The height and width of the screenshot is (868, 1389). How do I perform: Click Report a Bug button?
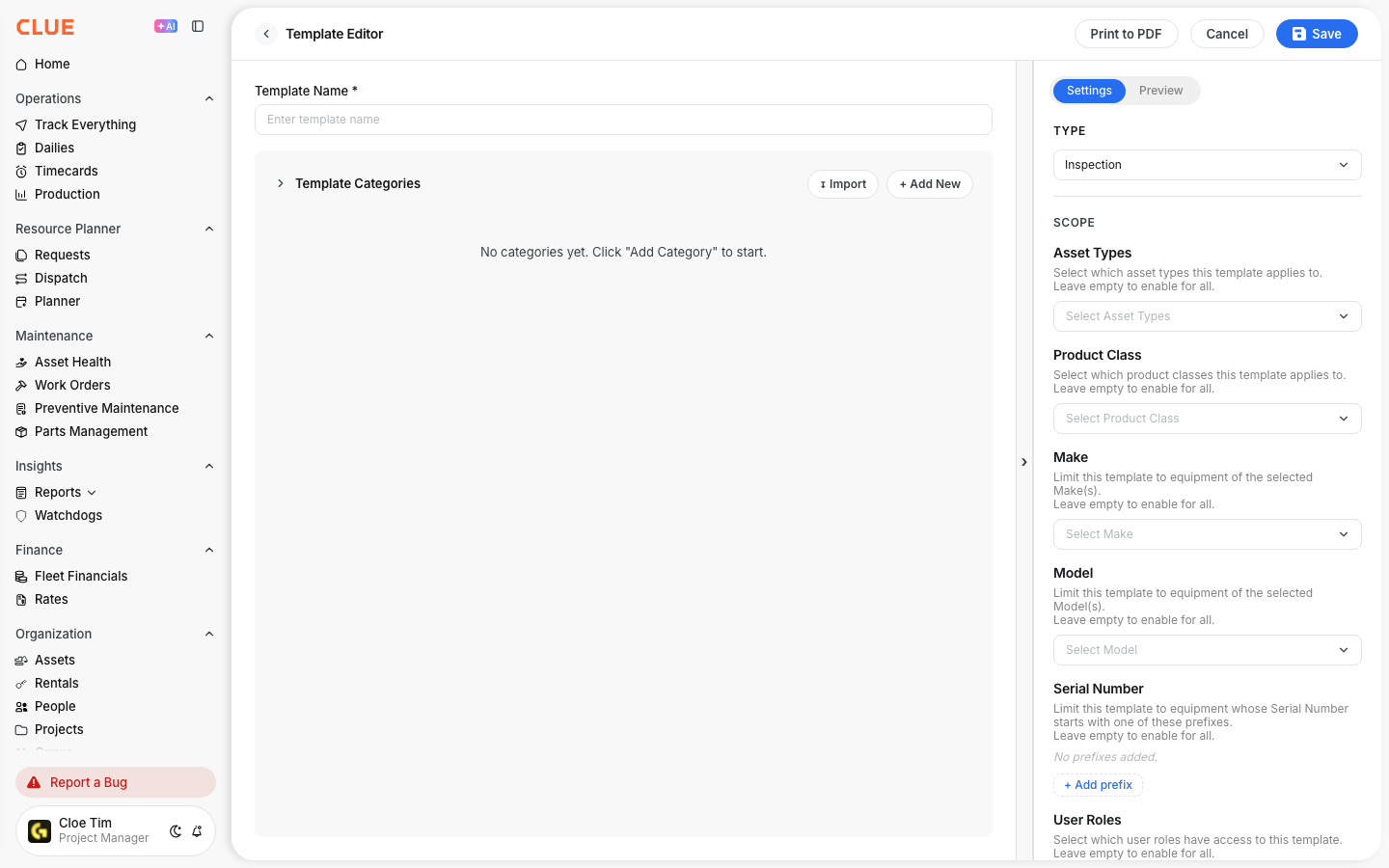[116, 782]
